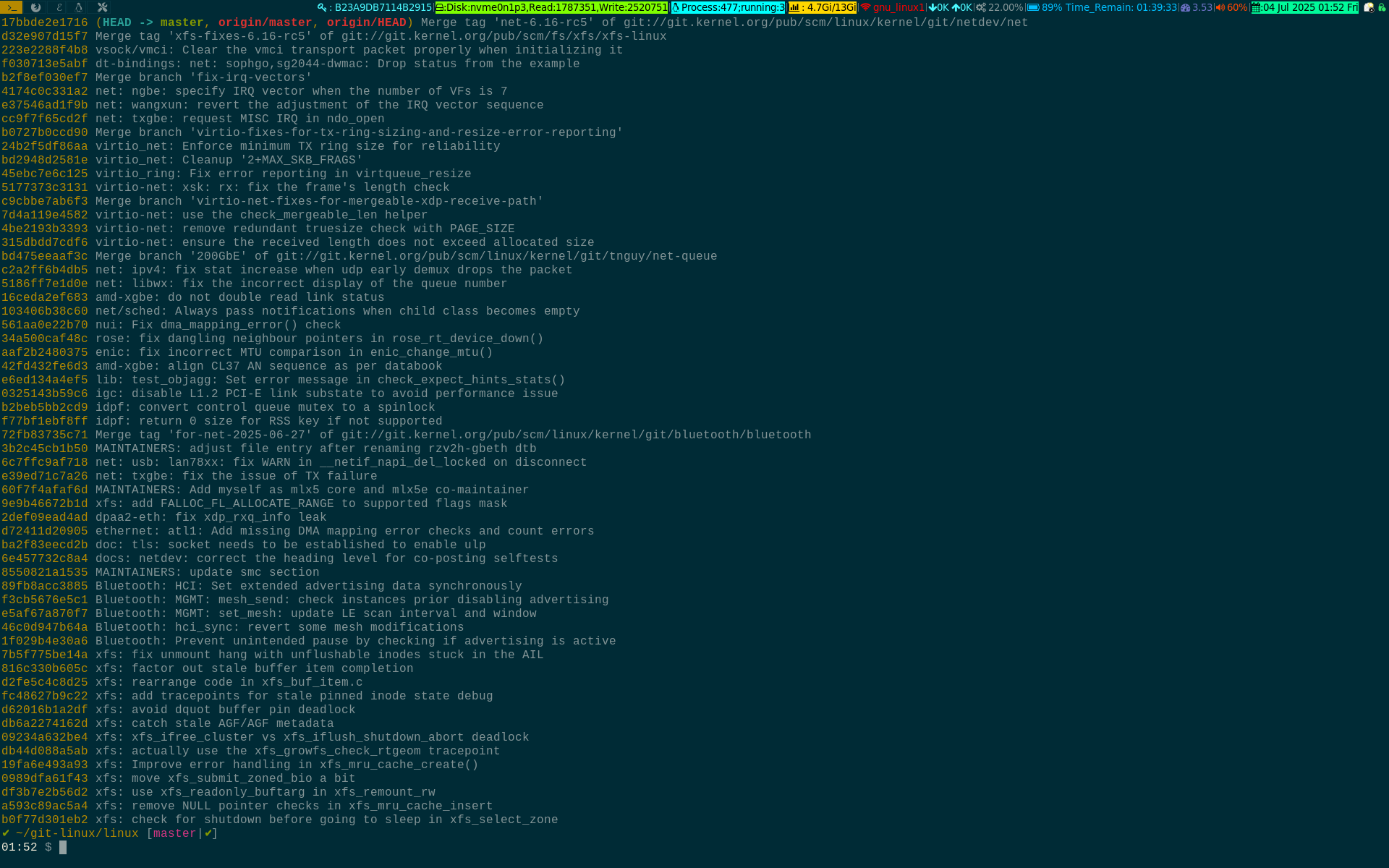Screen dimensions: 1389x868
Task: Click the volume 60% speaker icon
Action: tap(1220, 7)
